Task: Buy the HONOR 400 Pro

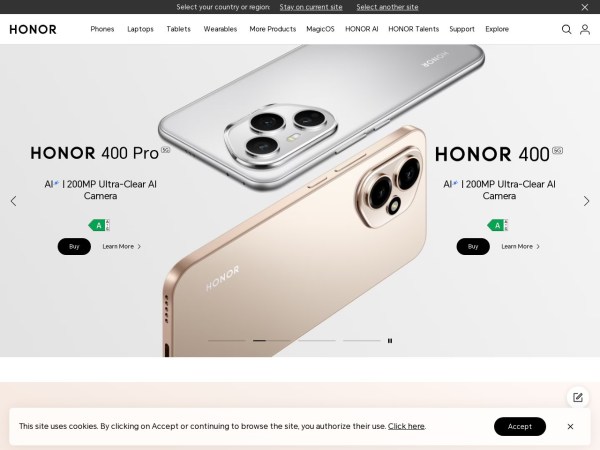Action: click(74, 246)
